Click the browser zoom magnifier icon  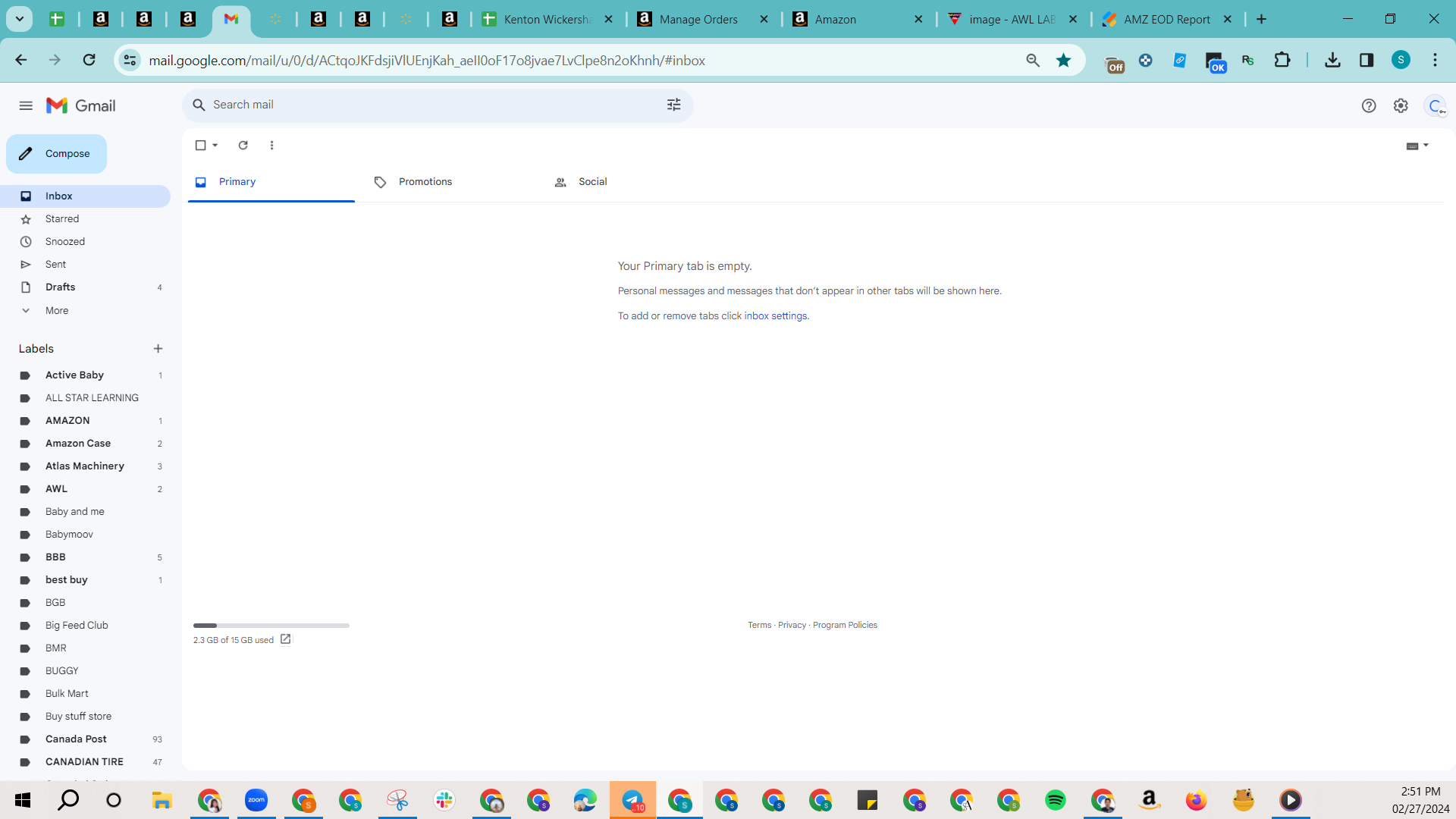pos(1032,60)
